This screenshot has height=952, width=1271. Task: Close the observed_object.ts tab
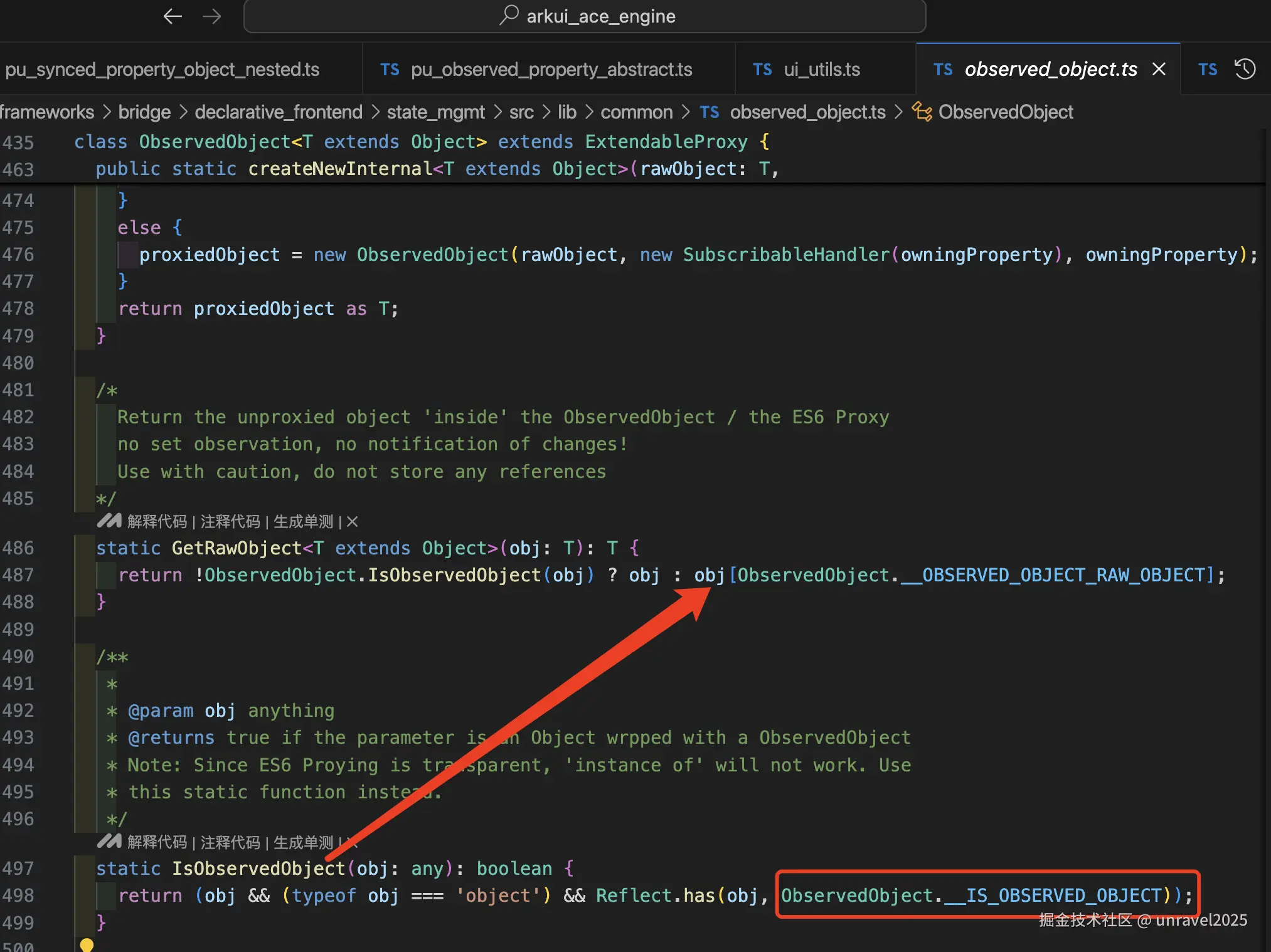tap(1159, 69)
